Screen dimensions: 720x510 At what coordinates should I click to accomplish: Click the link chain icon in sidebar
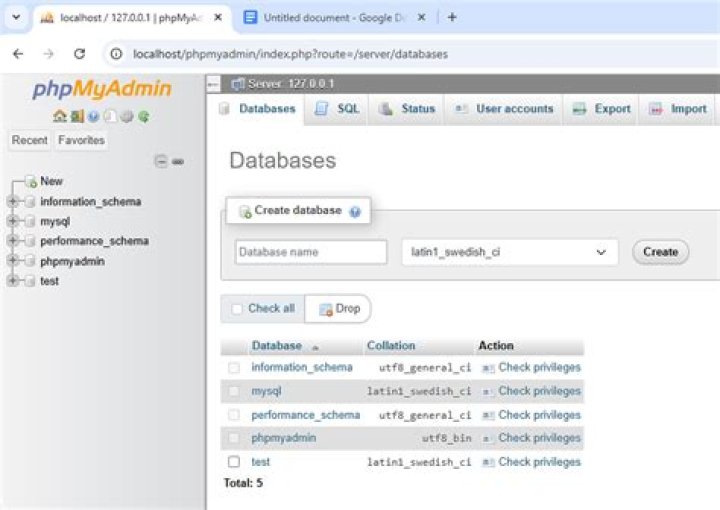tap(178, 161)
